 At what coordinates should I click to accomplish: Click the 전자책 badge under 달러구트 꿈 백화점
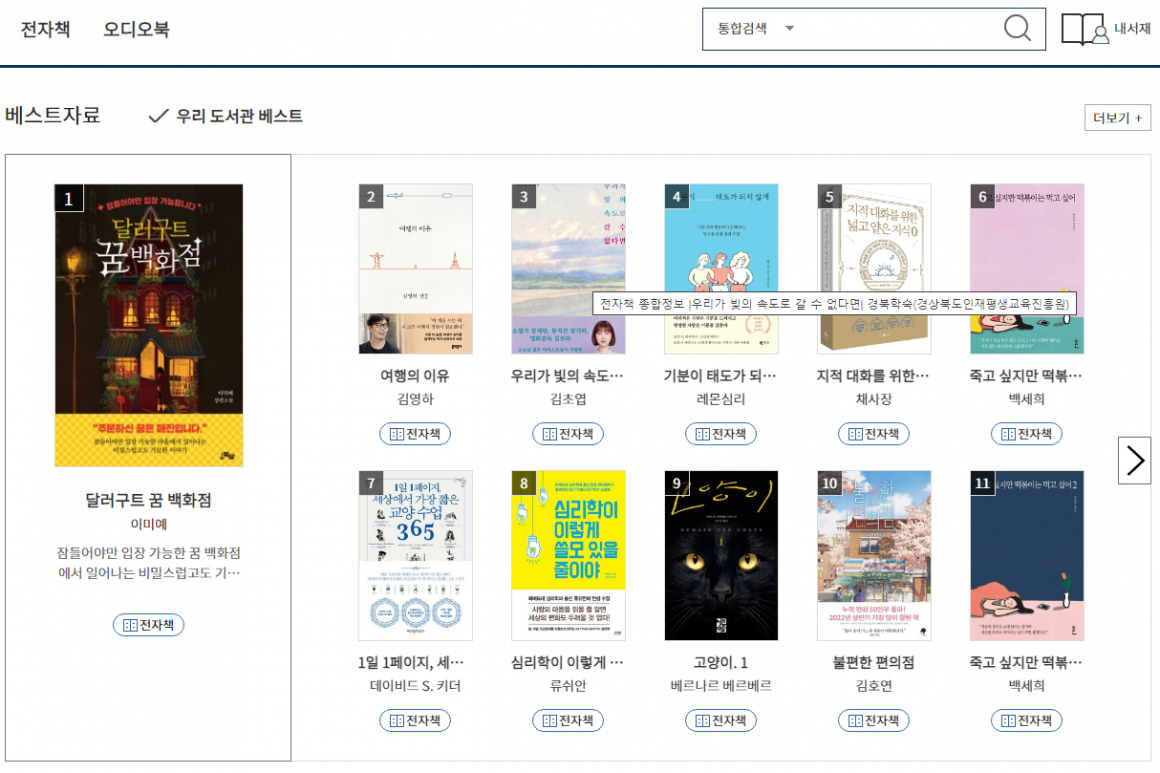(148, 625)
